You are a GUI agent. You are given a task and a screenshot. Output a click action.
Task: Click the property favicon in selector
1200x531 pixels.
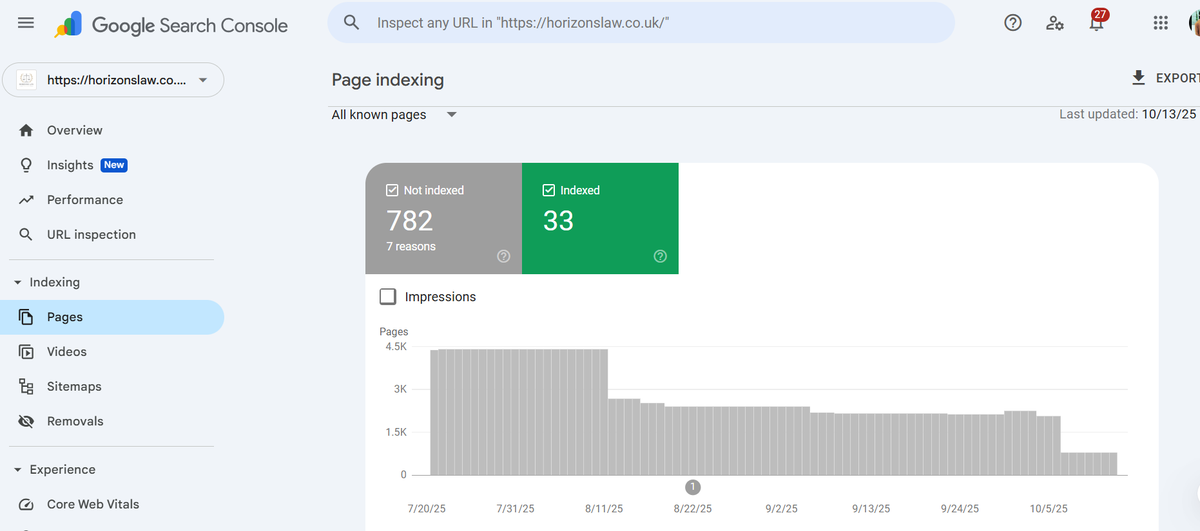pos(28,80)
